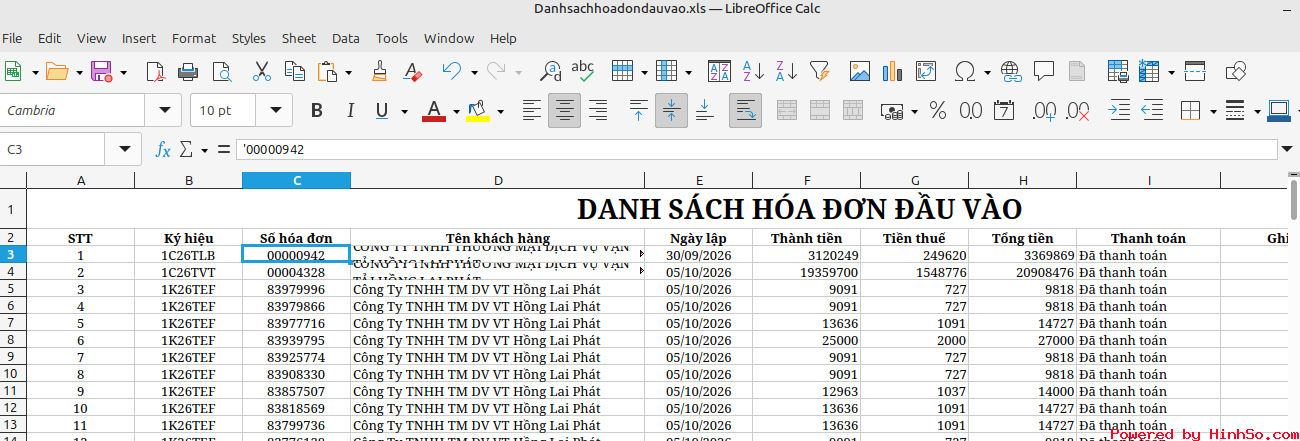Open the Draw shapes icon
This screenshot has height=441, width=1300.
pyautogui.click(x=1236, y=71)
